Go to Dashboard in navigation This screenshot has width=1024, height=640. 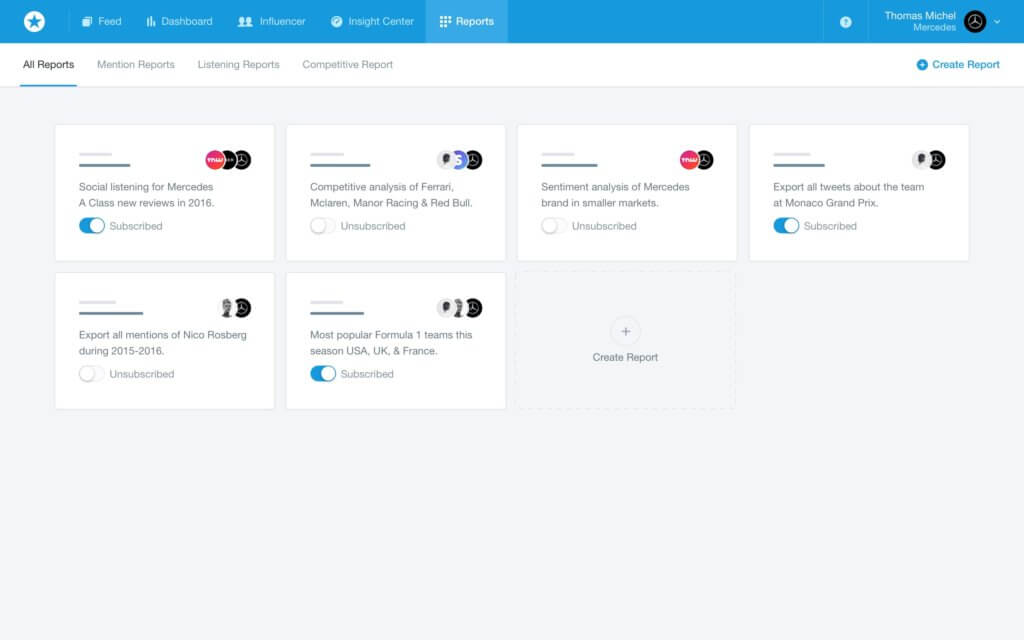point(179,22)
